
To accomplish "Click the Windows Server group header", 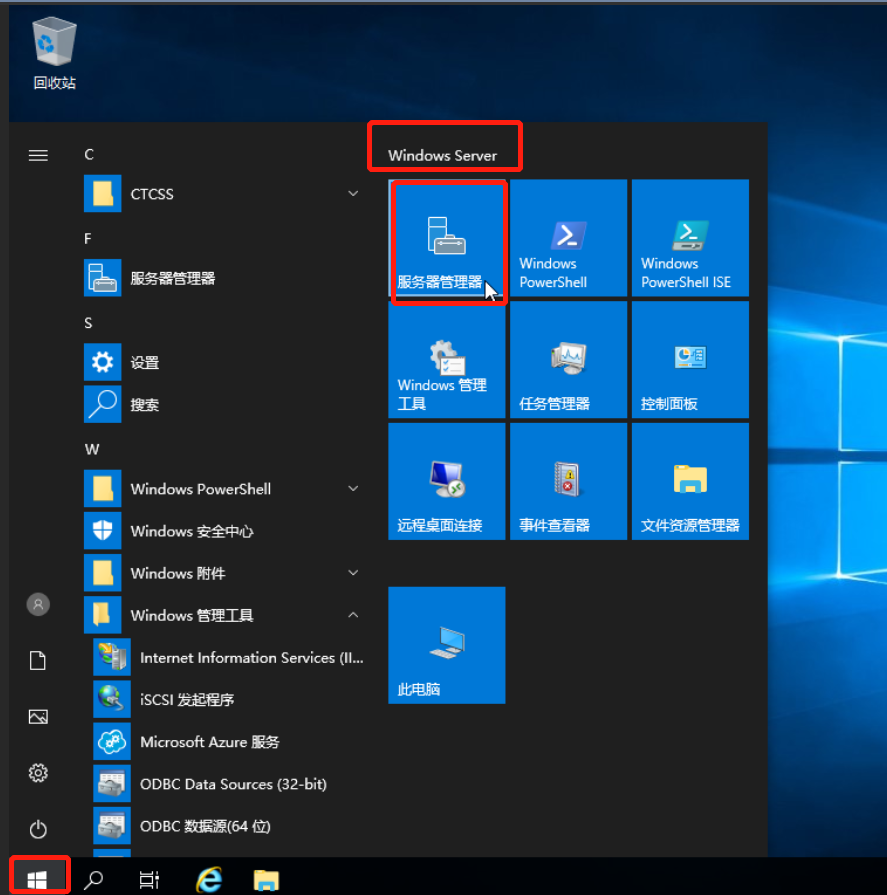I will point(442,156).
